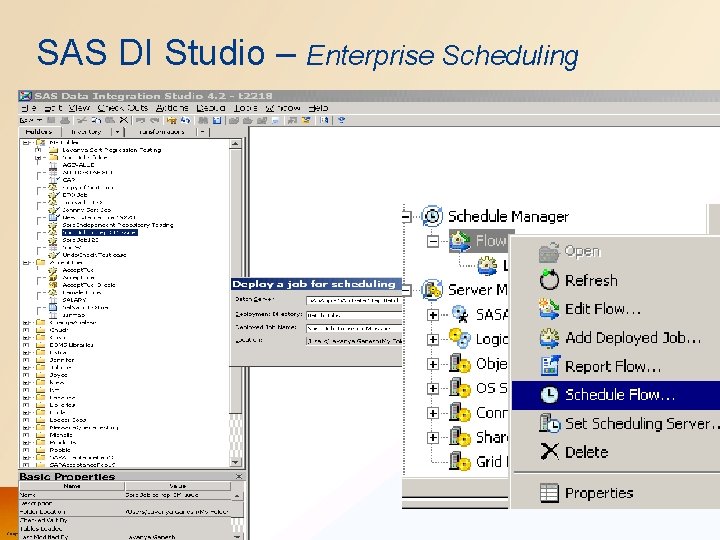Select the Jennifer folder in the tree

click(62, 360)
